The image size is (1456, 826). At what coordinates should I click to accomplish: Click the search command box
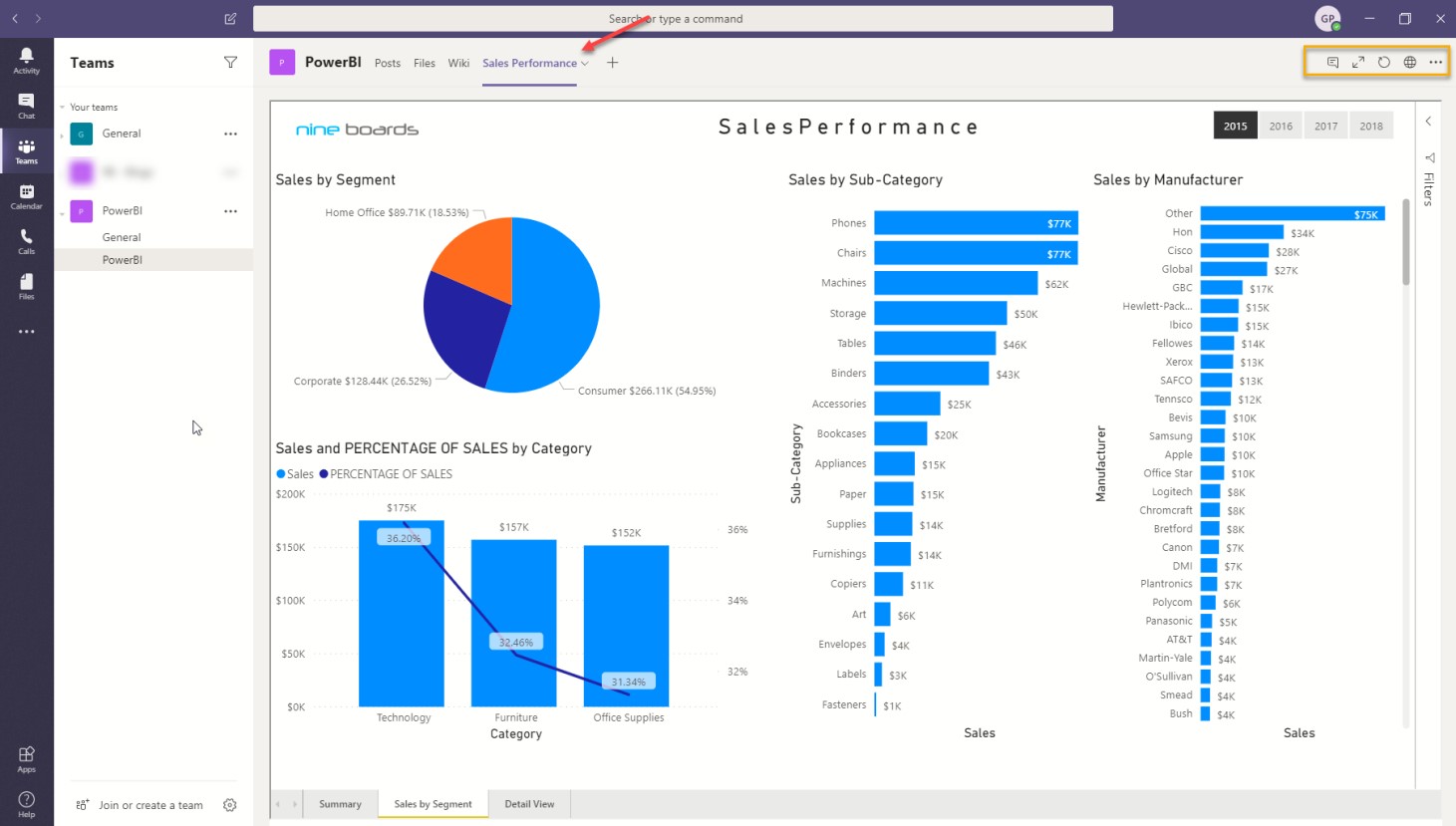pos(683,19)
